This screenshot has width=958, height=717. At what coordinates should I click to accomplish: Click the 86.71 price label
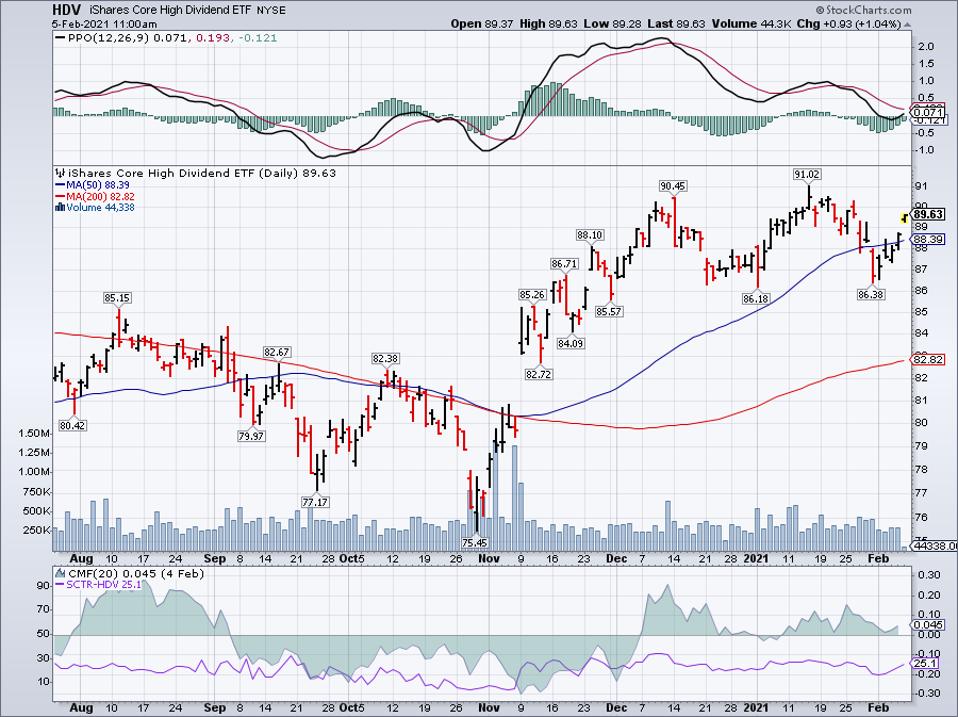point(564,264)
